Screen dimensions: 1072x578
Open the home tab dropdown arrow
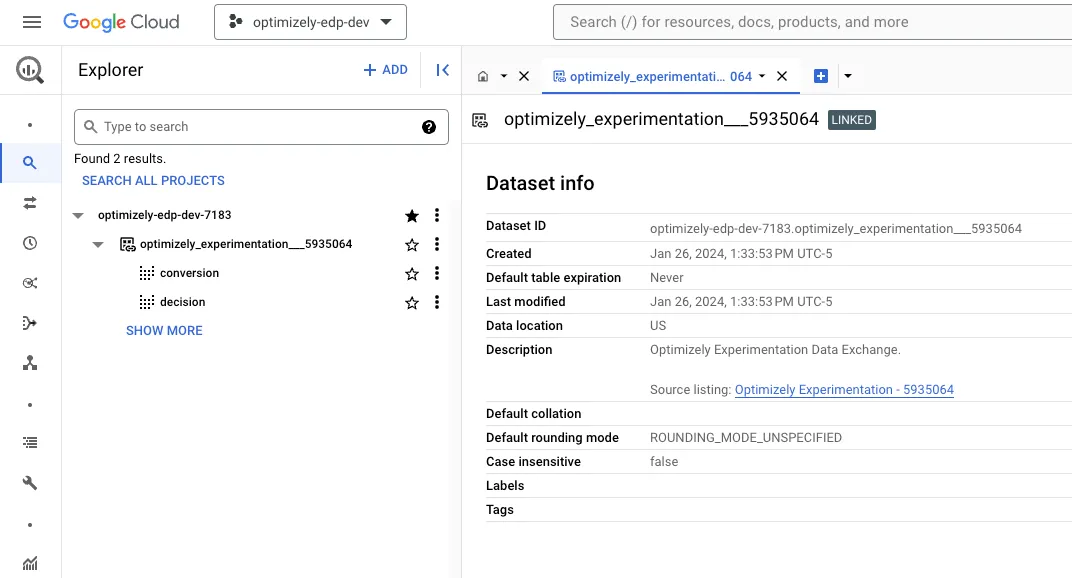[x=504, y=76]
